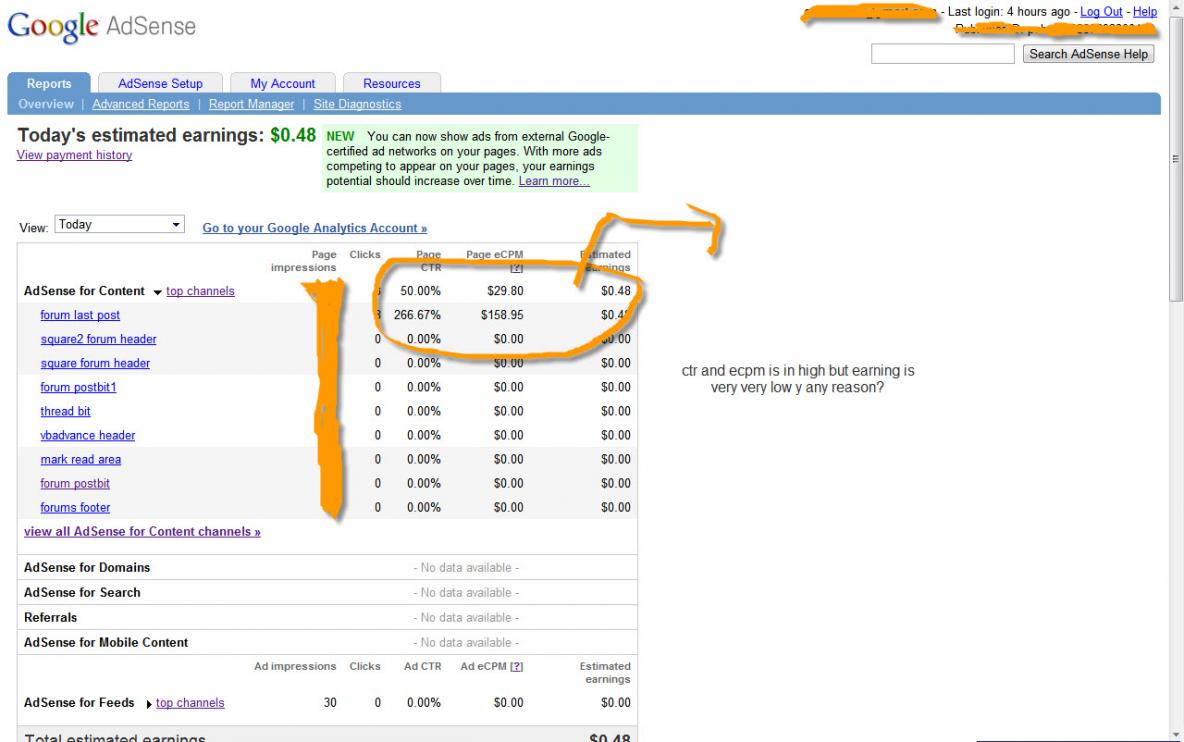Viewport: 1184px width, 742px height.
Task: Open the Reports tab
Action: (49, 83)
